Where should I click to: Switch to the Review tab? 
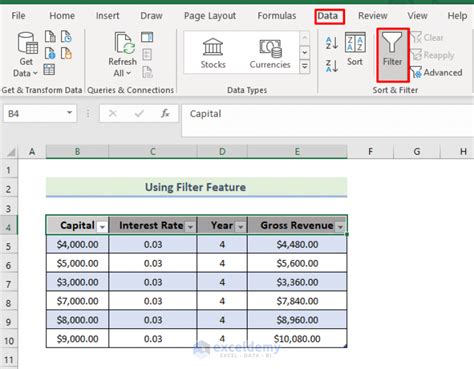point(373,16)
